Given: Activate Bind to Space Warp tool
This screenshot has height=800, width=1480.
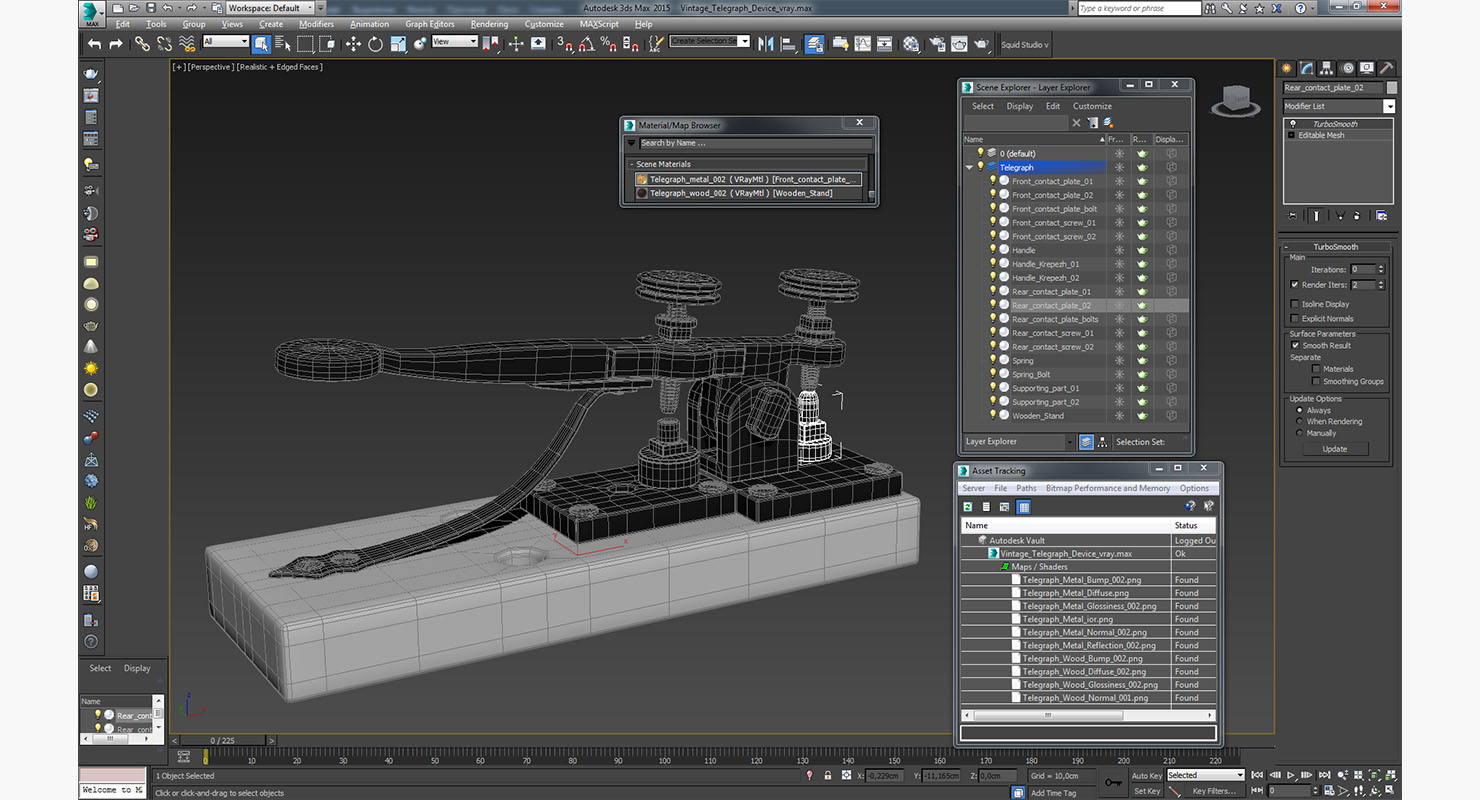Looking at the screenshot, I should [187, 43].
